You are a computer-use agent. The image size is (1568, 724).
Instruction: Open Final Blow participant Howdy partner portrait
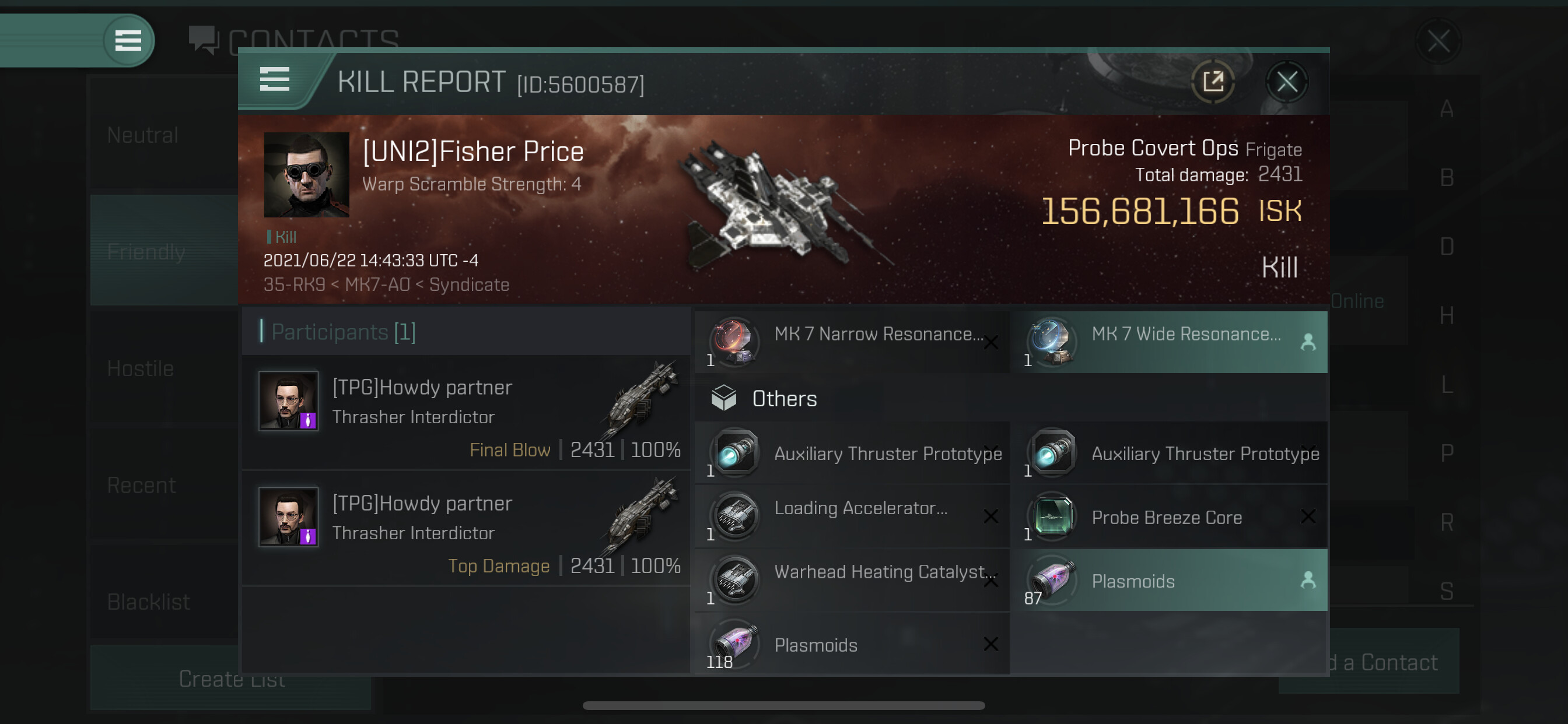pos(289,401)
